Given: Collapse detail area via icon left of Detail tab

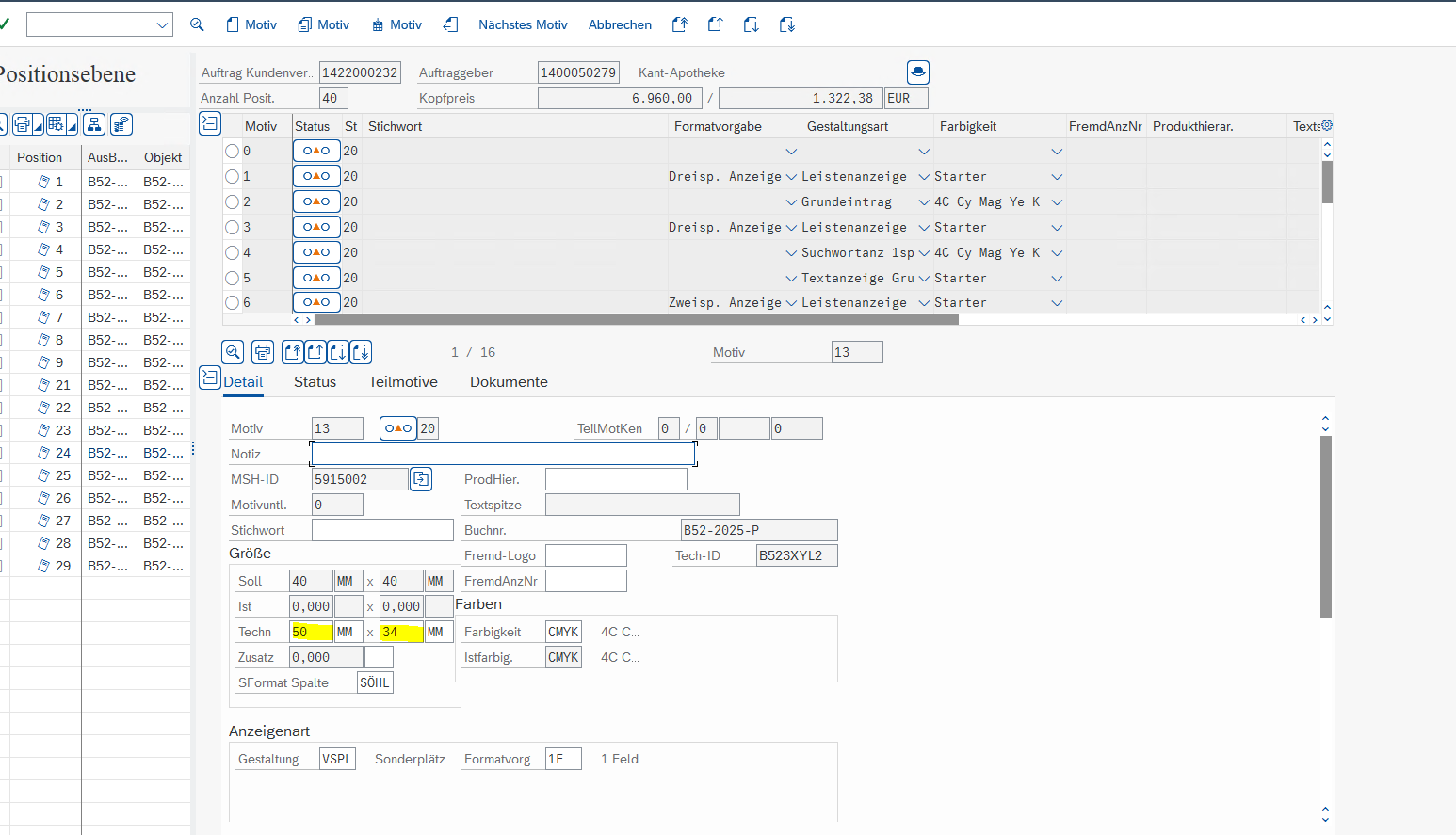Looking at the screenshot, I should tap(210, 377).
